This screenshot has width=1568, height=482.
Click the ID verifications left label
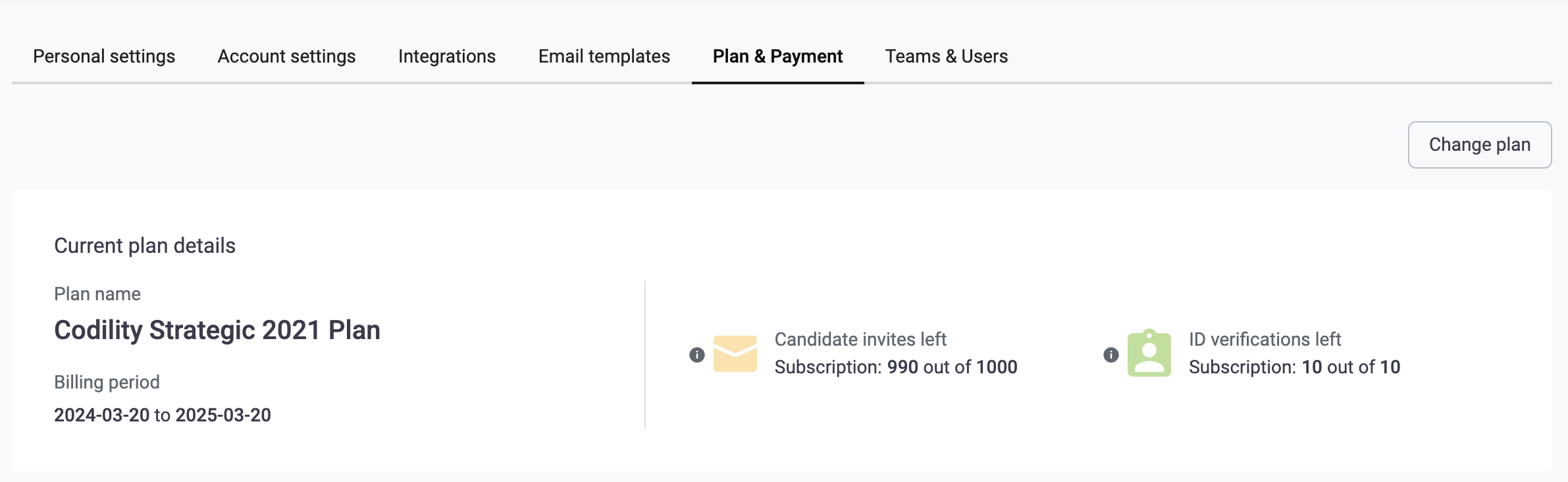(1265, 339)
